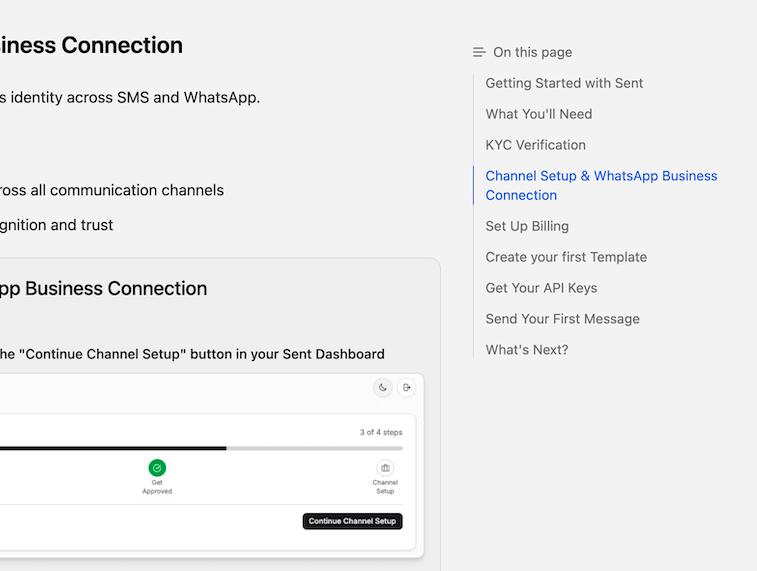Image resolution: width=757 pixels, height=571 pixels.
Task: Toggle dark mode moon icon
Action: (383, 388)
